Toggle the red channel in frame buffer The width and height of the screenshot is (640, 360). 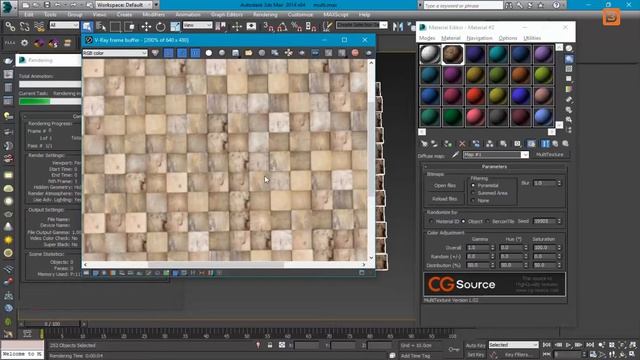(x=169, y=53)
